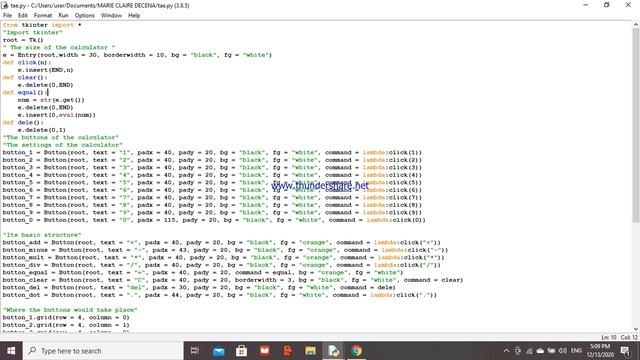Click the ENG language indicator
Image resolution: width=640 pixels, height=360 pixels.
point(576,351)
